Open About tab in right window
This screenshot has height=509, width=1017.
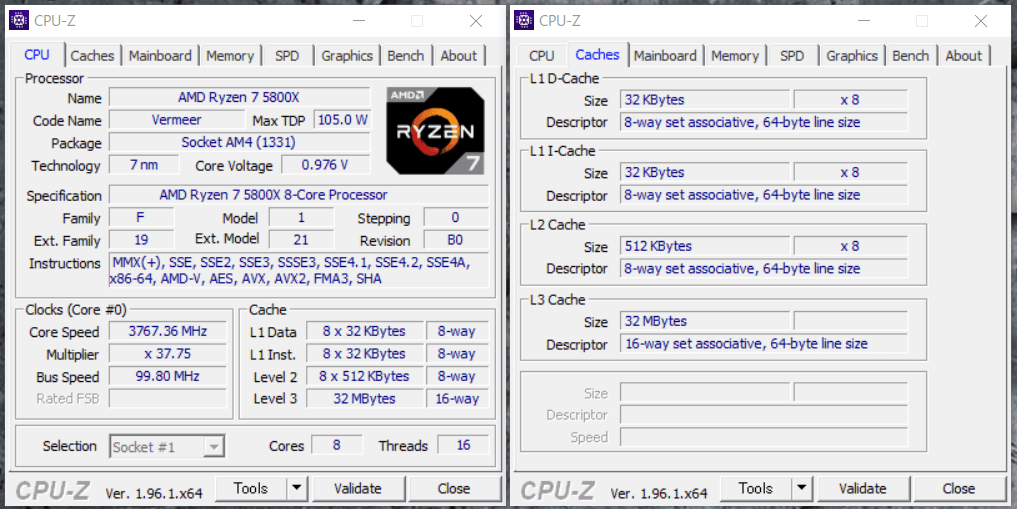(964, 56)
